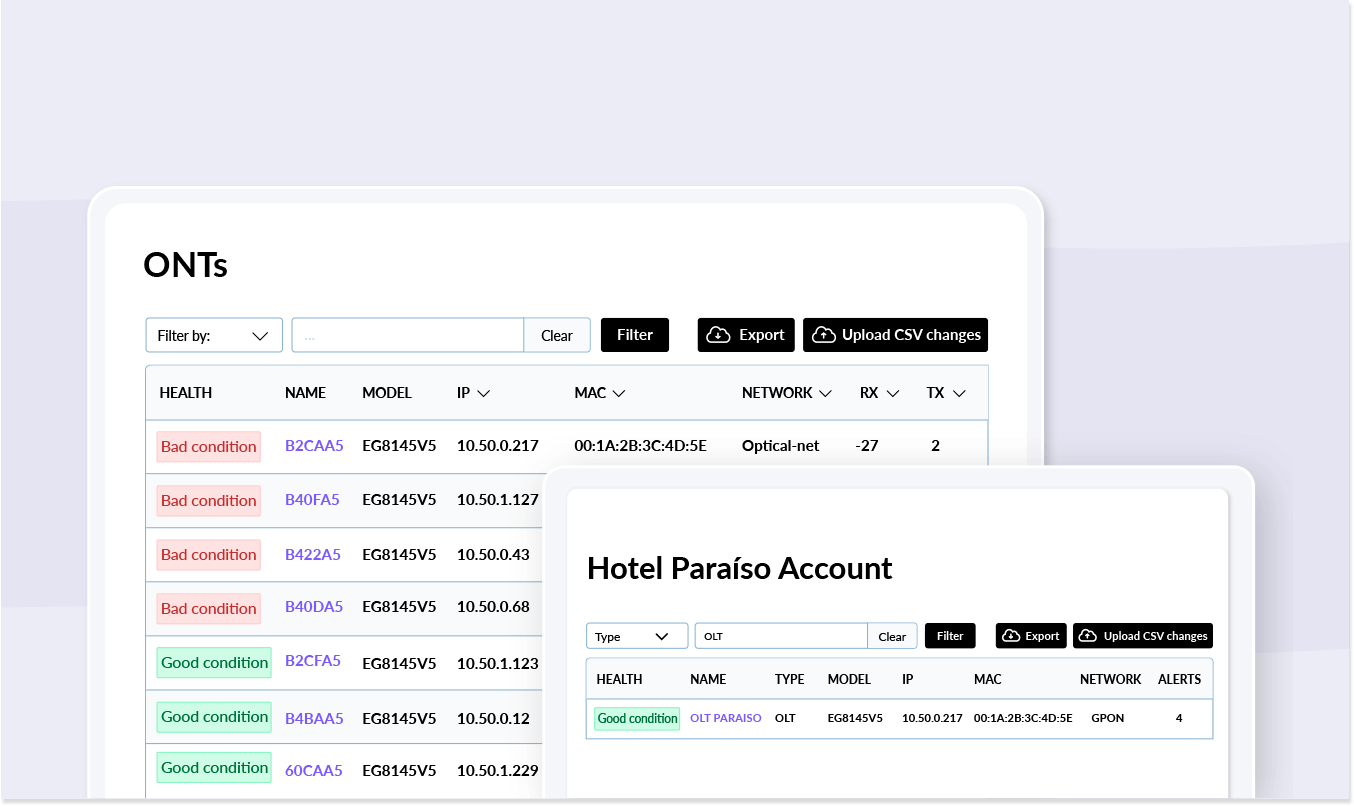The height and width of the screenshot is (806, 1354).
Task: Click Good condition badge for B4BAA5
Action: [214, 717]
